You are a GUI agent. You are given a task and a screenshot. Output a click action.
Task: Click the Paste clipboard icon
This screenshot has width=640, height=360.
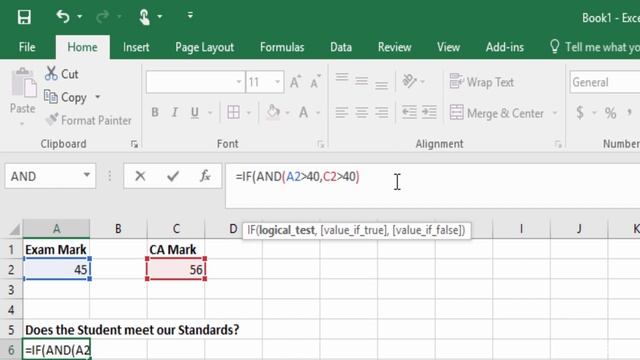point(23,83)
